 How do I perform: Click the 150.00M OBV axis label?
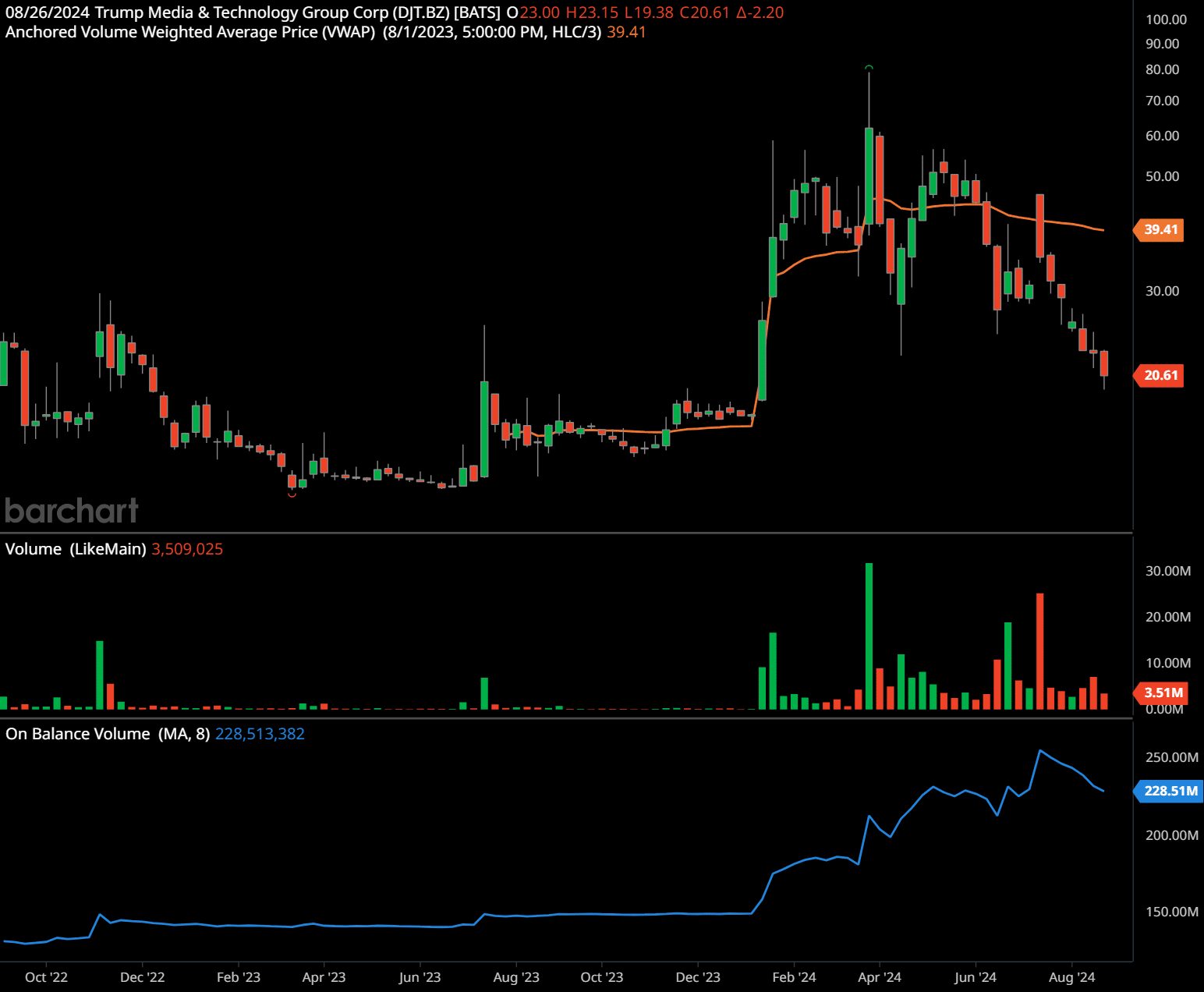click(1171, 912)
